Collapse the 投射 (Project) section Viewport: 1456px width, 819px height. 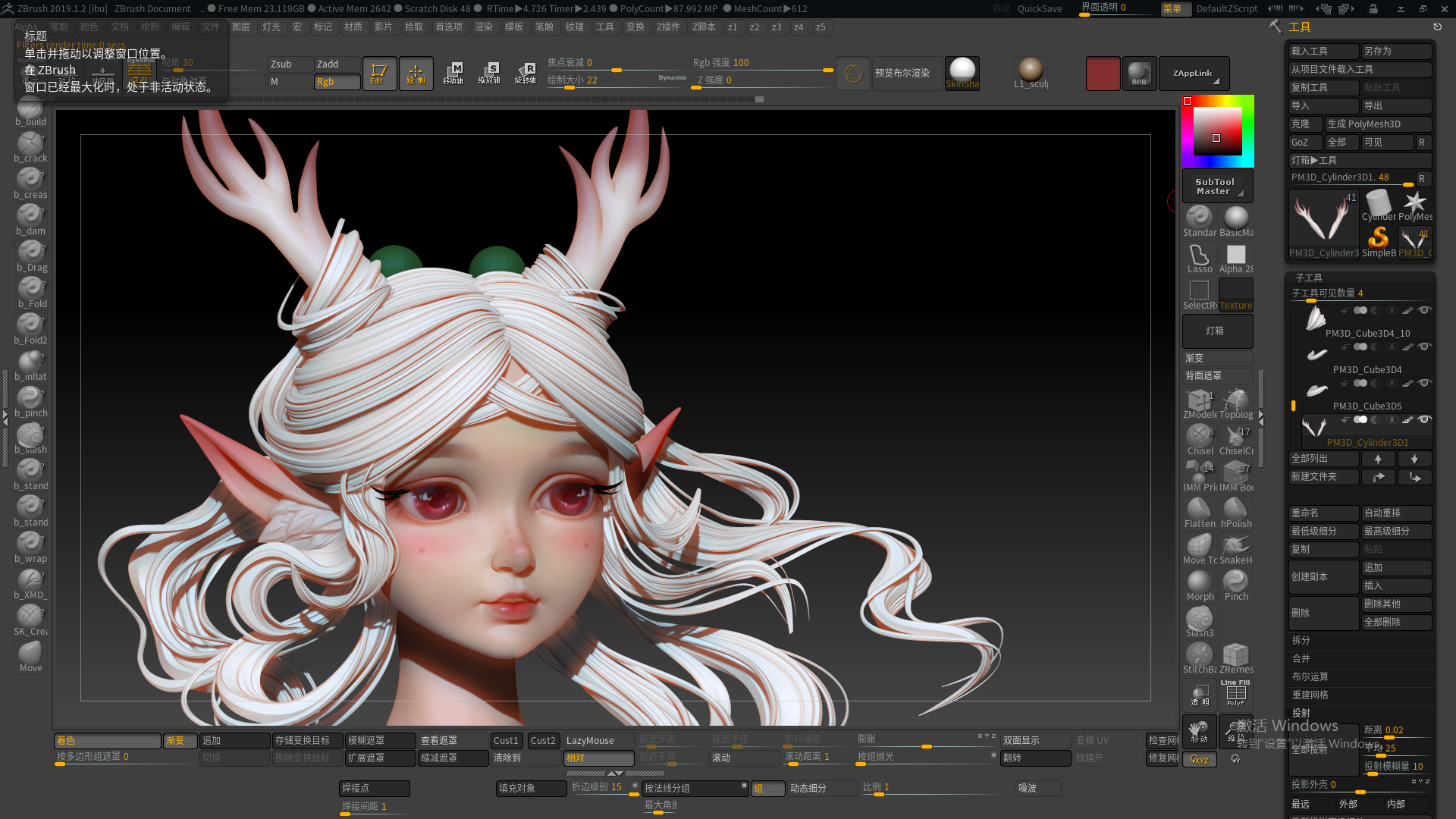(1301, 714)
